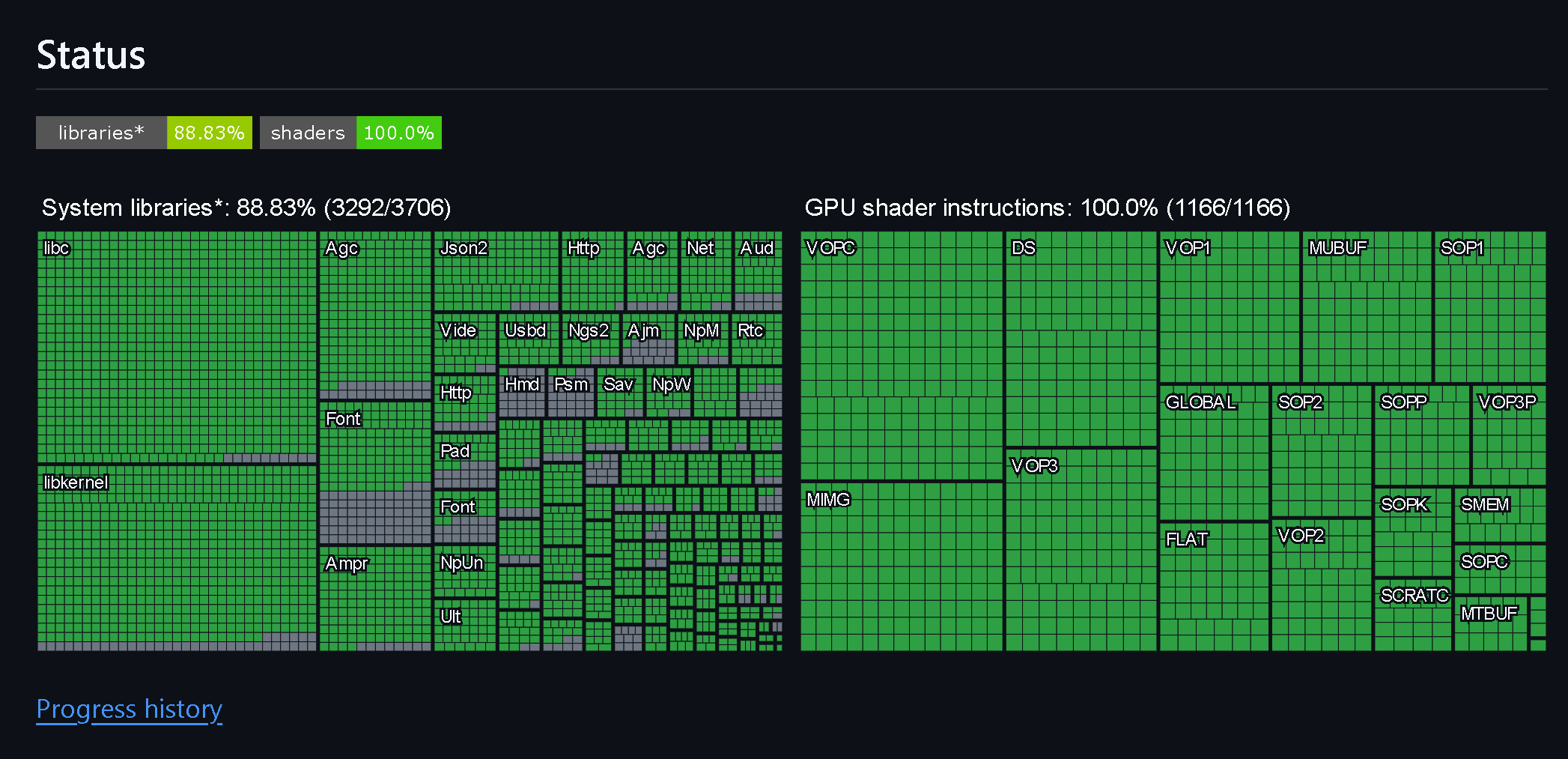This screenshot has width=1568, height=759.
Task: Click the NpW library tile
Action: point(669,393)
